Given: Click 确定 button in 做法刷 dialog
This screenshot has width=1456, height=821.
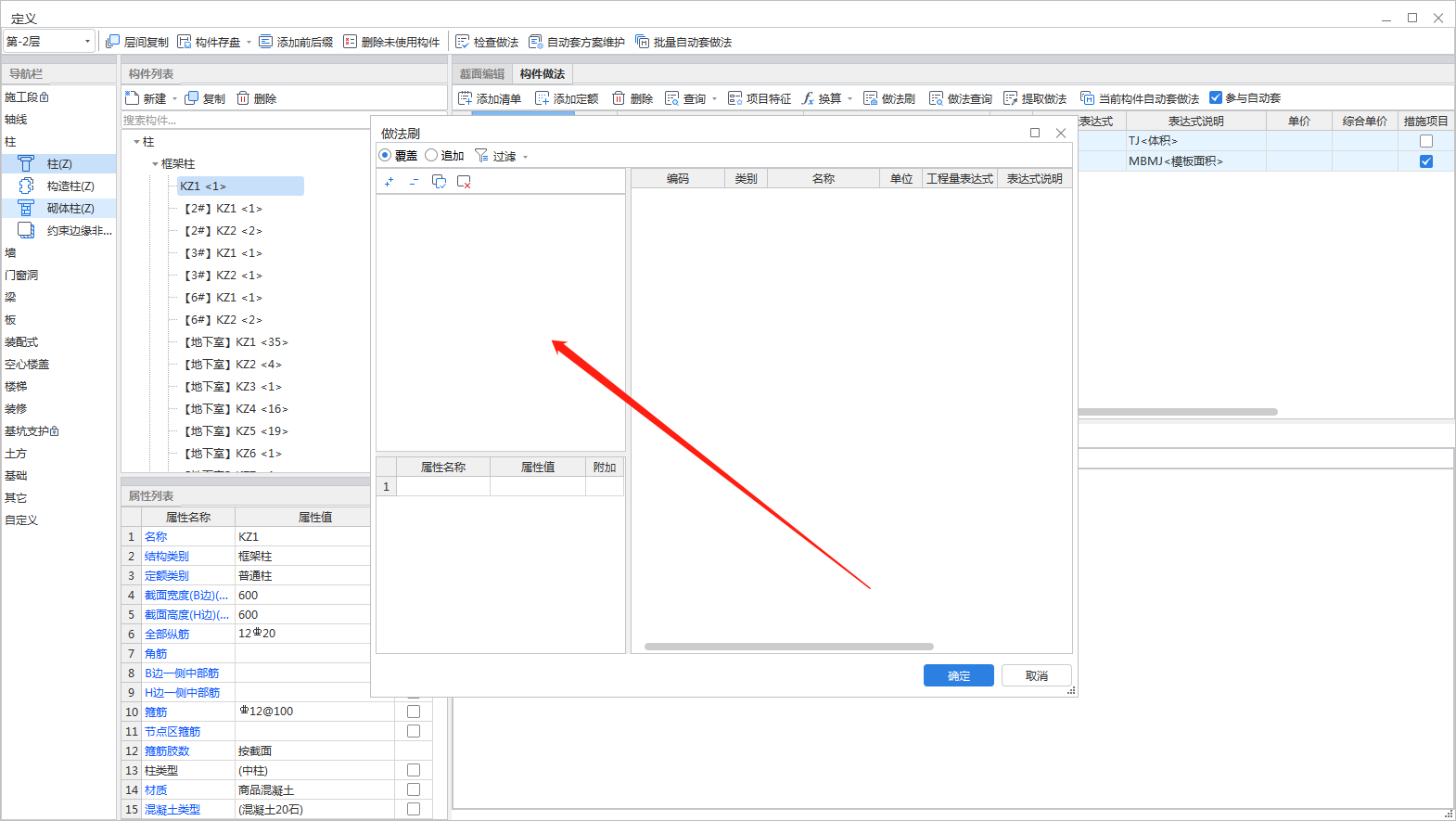Looking at the screenshot, I should (959, 675).
